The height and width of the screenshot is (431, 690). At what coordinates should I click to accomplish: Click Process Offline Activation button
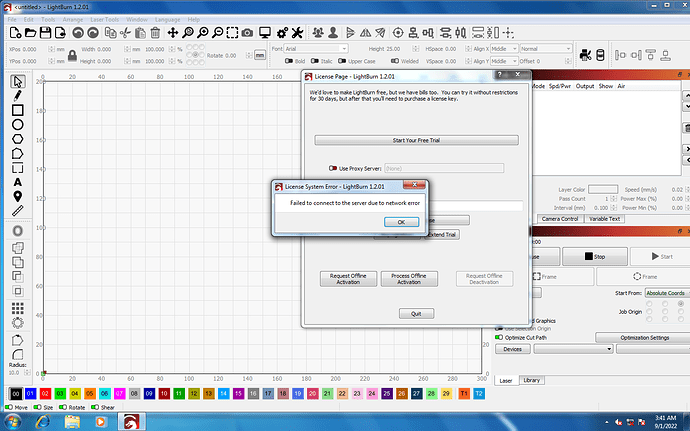409,279
